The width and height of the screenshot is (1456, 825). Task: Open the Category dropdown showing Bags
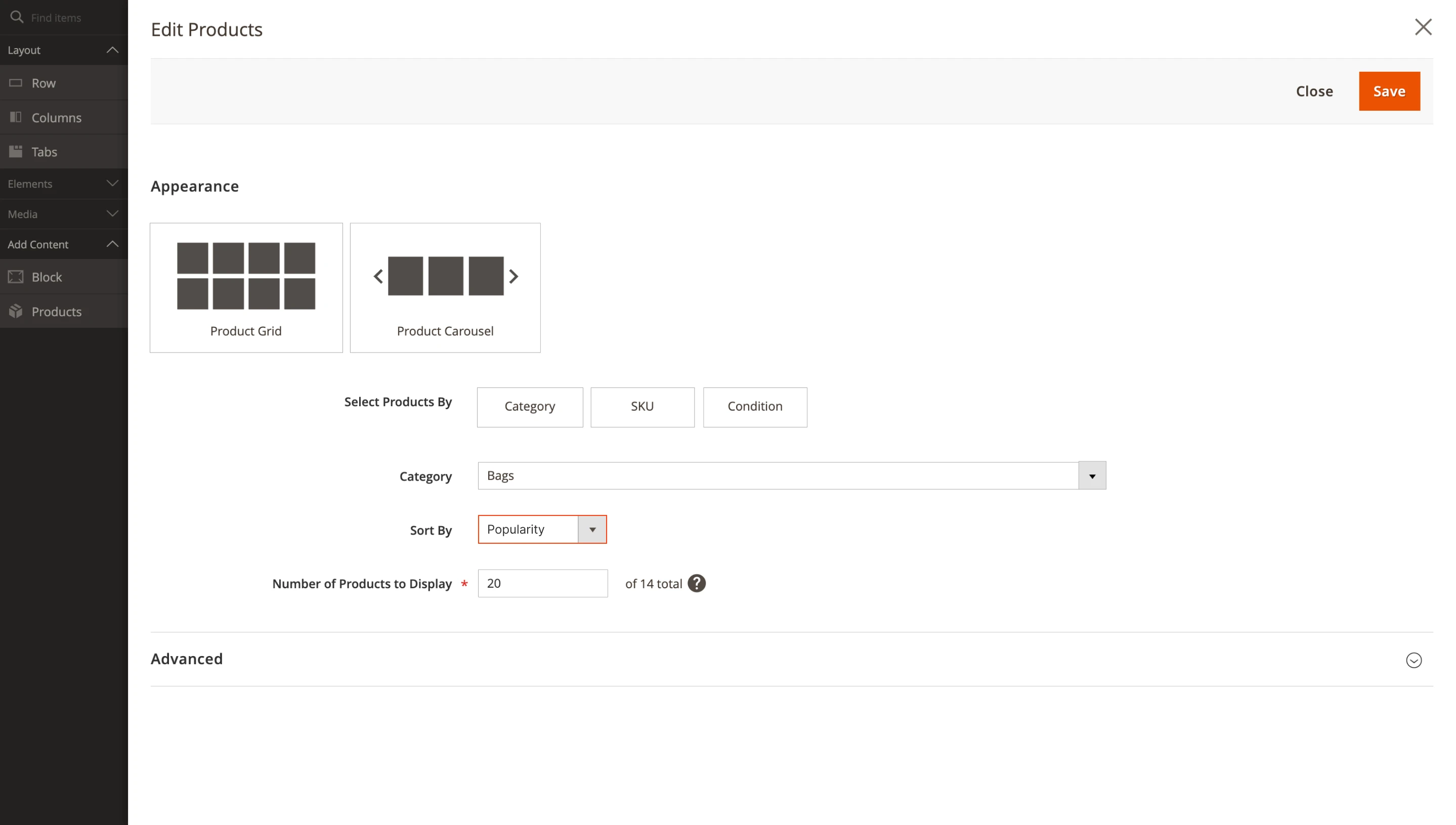1092,475
